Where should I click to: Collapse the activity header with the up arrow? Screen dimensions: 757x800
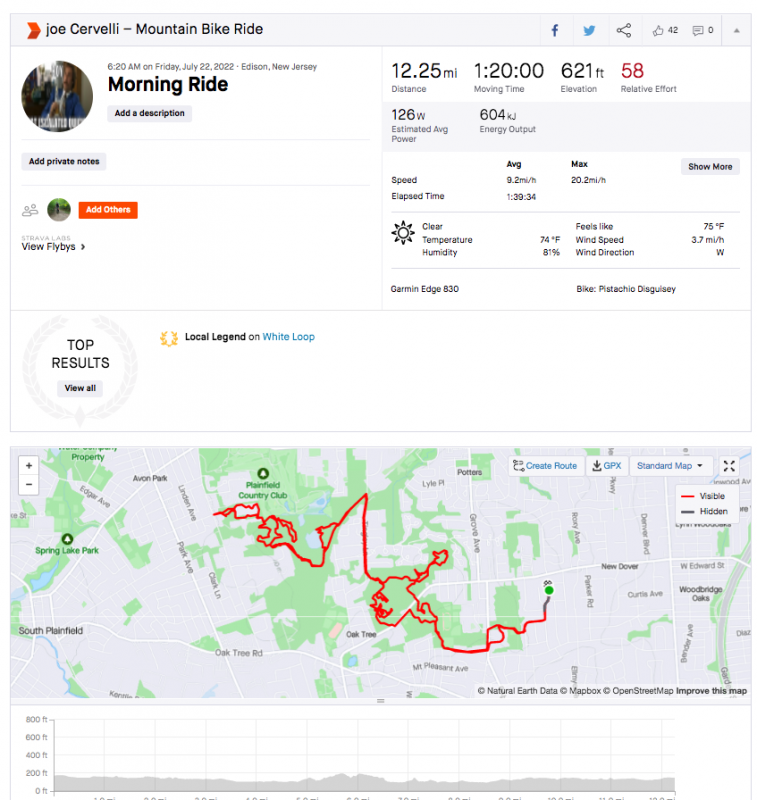(x=736, y=30)
